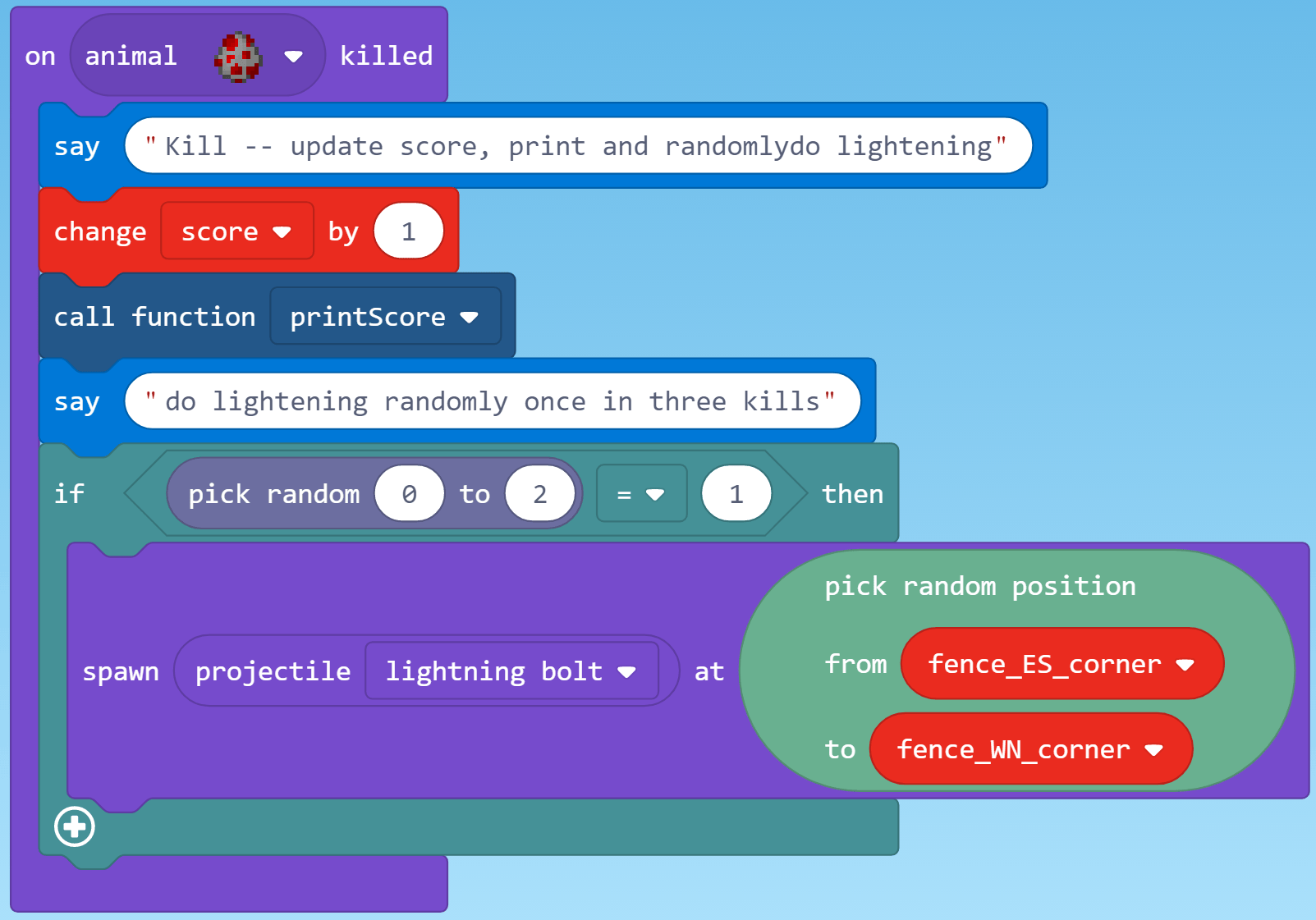Click the 'killed' label on event block

[386, 56]
